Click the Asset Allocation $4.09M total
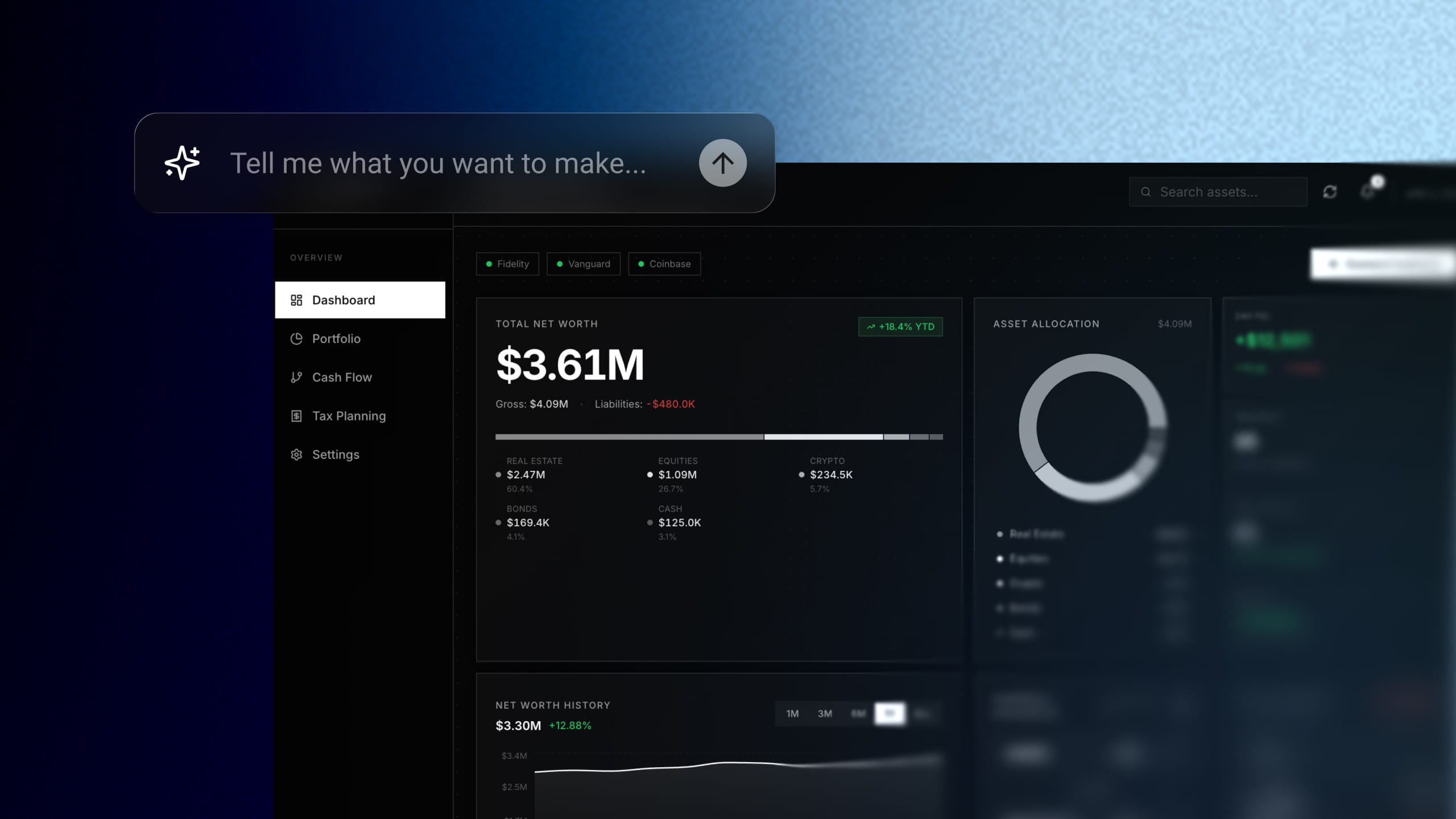Viewport: 1456px width, 819px height. (1174, 324)
